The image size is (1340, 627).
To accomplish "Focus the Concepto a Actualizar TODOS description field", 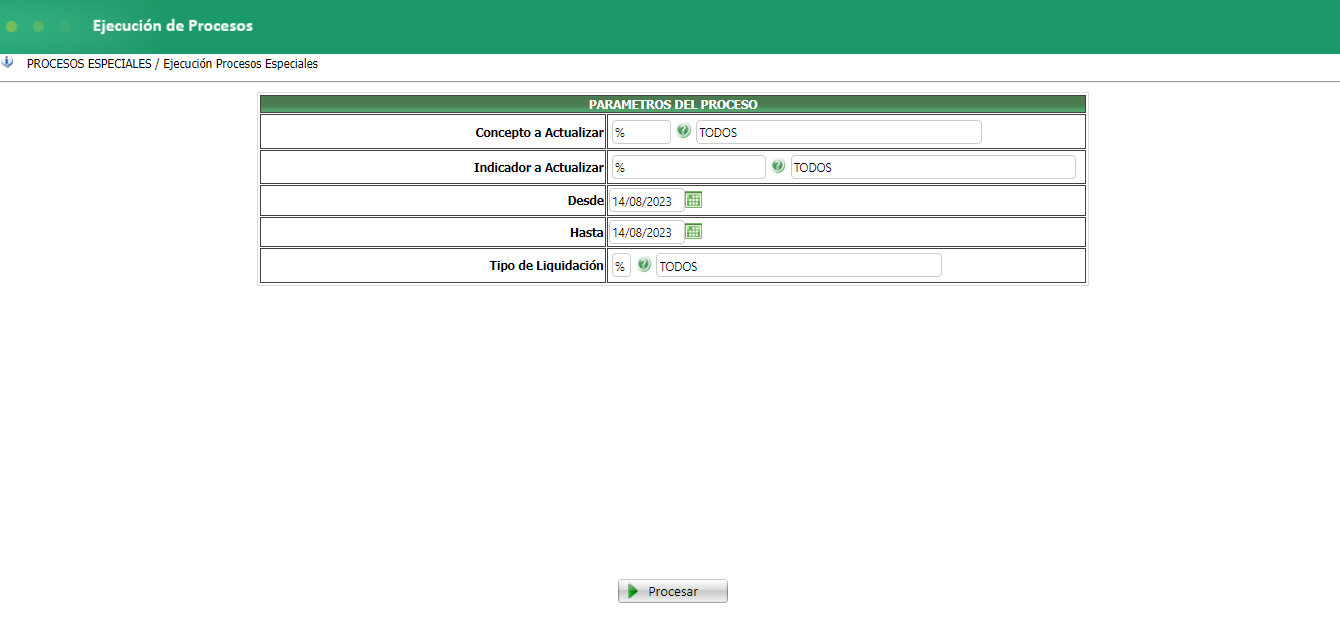I will [839, 132].
